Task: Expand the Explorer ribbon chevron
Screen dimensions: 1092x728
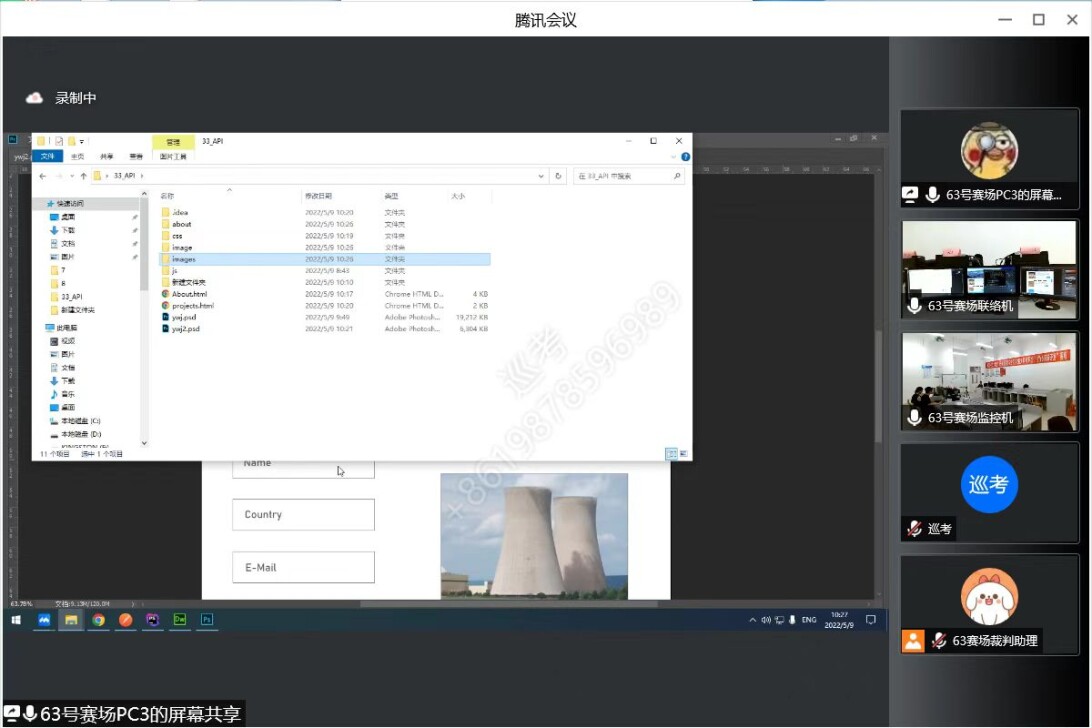Action: click(673, 157)
